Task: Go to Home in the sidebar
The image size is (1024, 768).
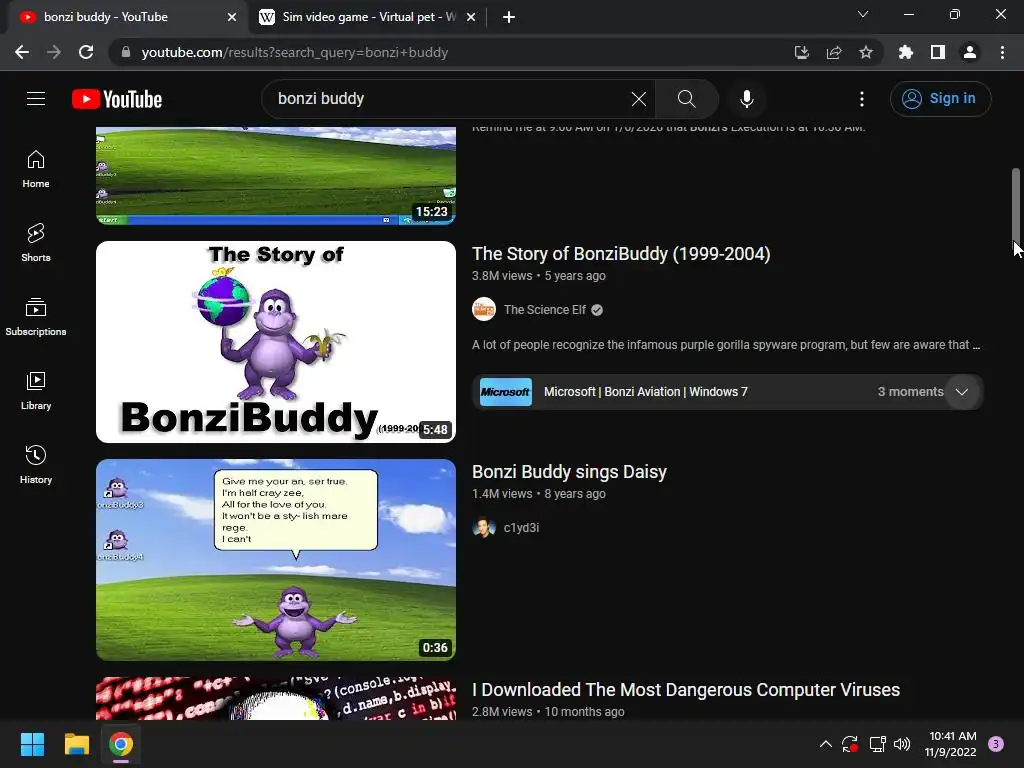Action: [x=36, y=169]
